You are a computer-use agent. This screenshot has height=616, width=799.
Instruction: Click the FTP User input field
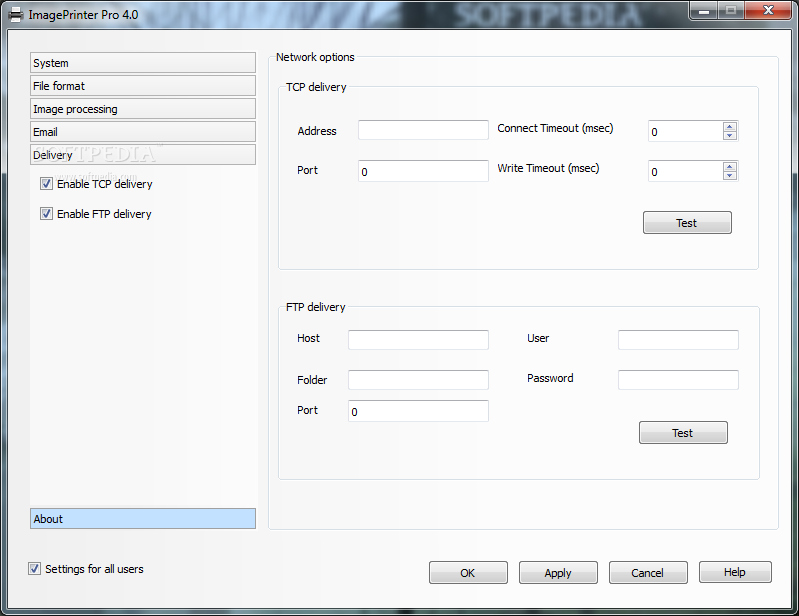coord(678,340)
